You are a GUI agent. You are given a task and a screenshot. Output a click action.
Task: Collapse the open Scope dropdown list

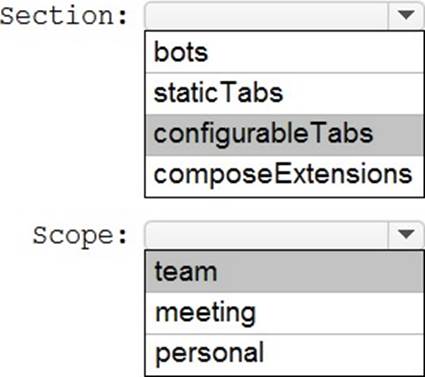pos(406,234)
